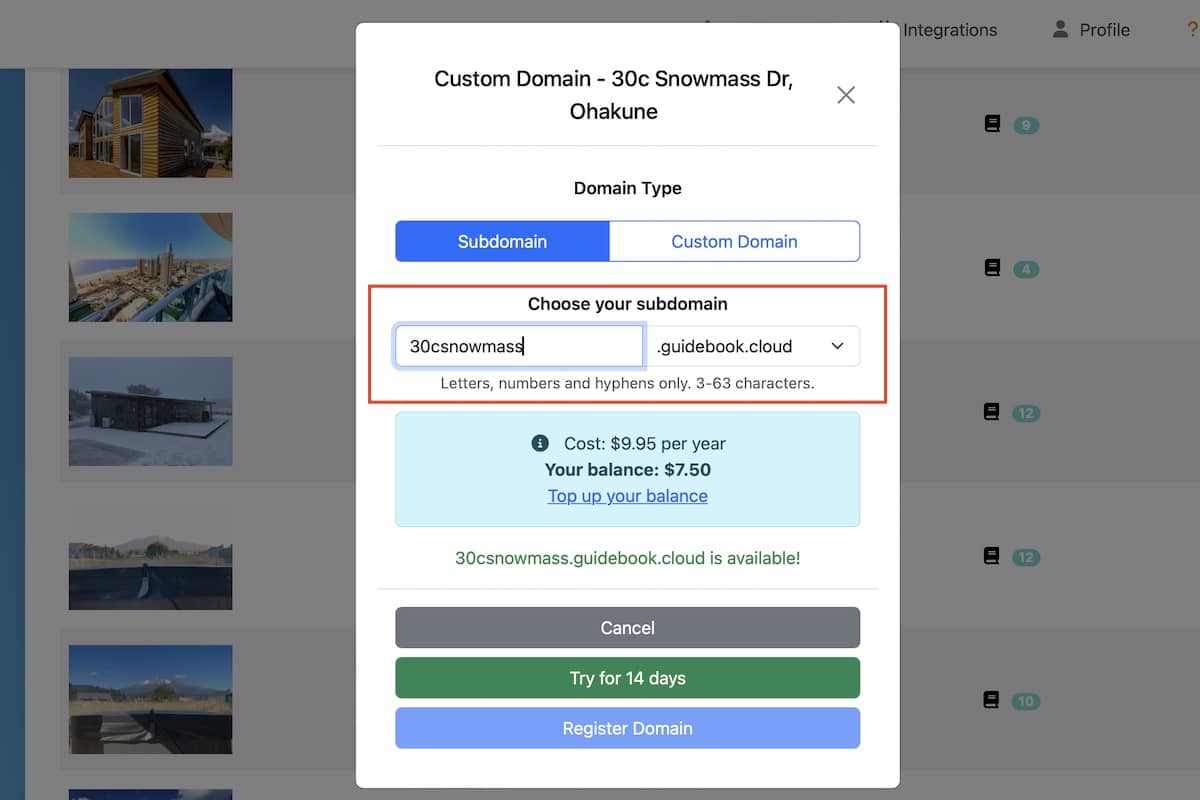
Task: Click the book icon in the snowy cabin row
Action: [x=992, y=412]
